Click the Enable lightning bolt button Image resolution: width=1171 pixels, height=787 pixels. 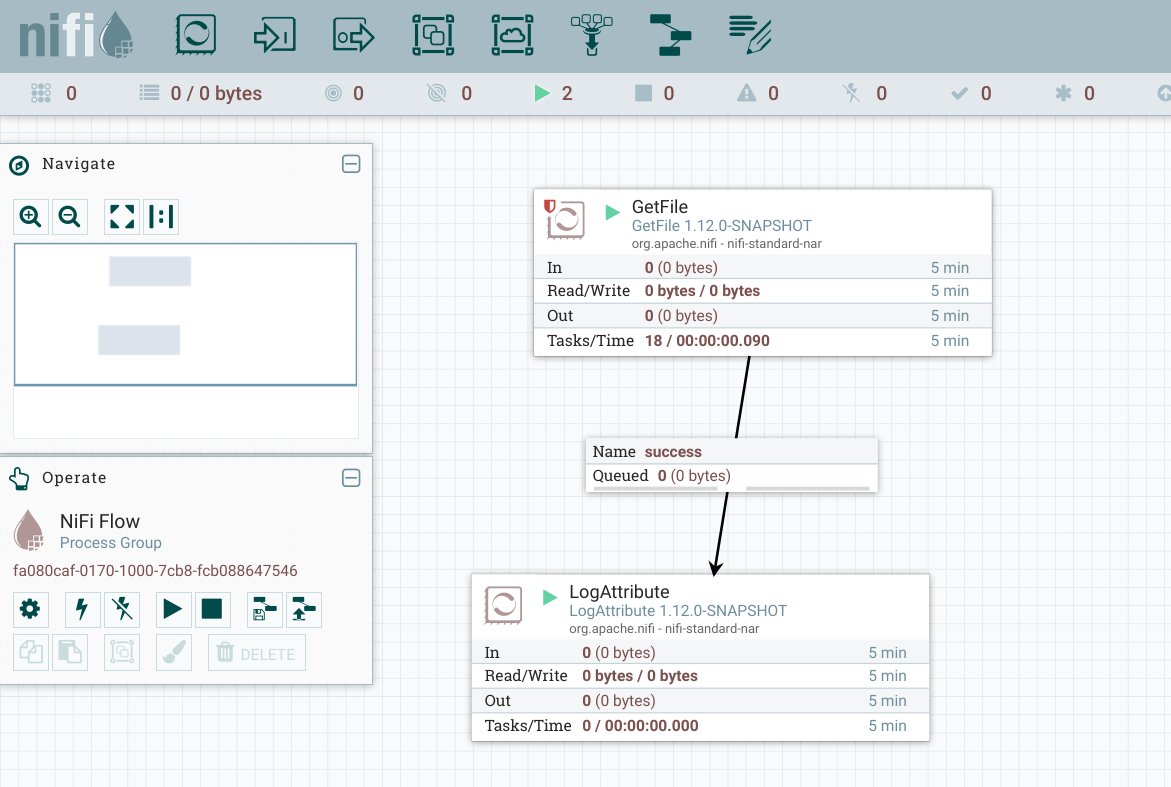pyautogui.click(x=82, y=609)
